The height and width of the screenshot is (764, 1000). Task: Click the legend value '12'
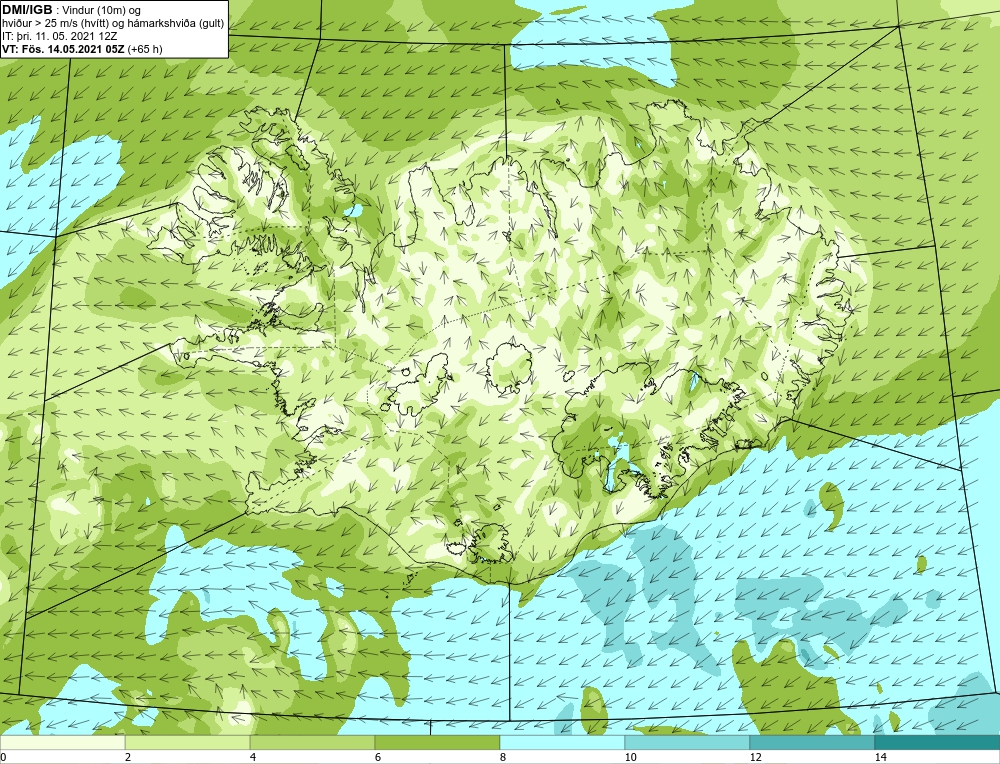tap(756, 757)
